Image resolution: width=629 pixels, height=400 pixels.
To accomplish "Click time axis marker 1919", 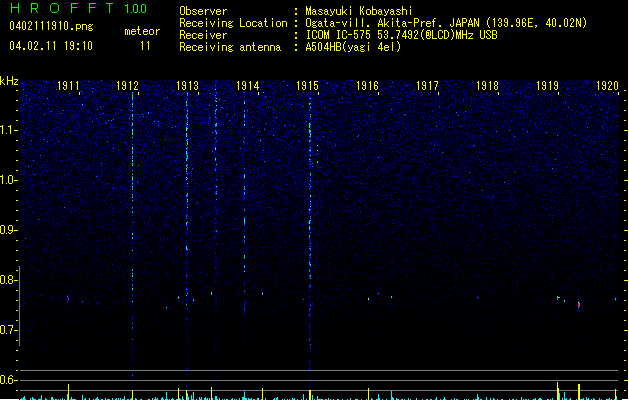I will coord(548,86).
